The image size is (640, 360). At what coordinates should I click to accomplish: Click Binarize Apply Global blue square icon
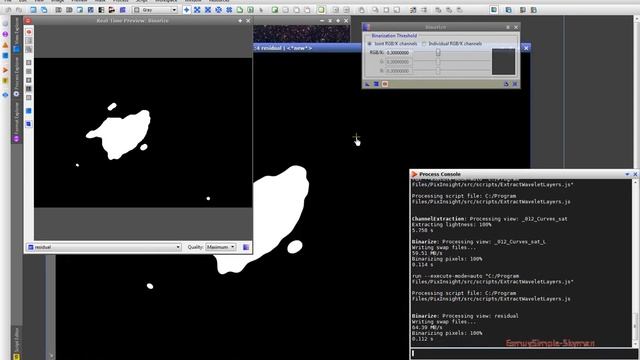pos(376,84)
